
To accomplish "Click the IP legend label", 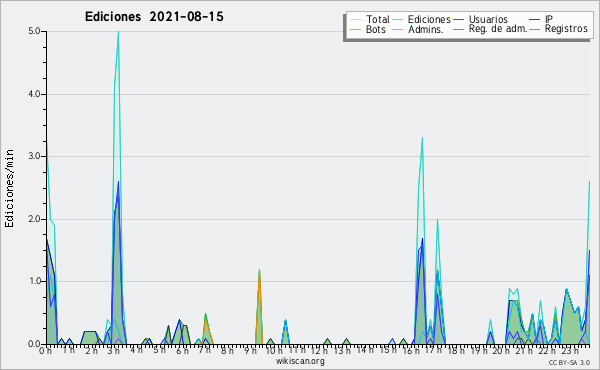I will coord(549,19).
